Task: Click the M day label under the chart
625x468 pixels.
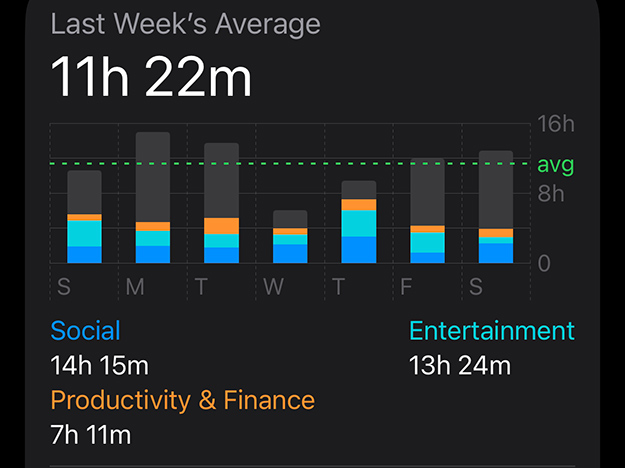Action: tap(135, 288)
